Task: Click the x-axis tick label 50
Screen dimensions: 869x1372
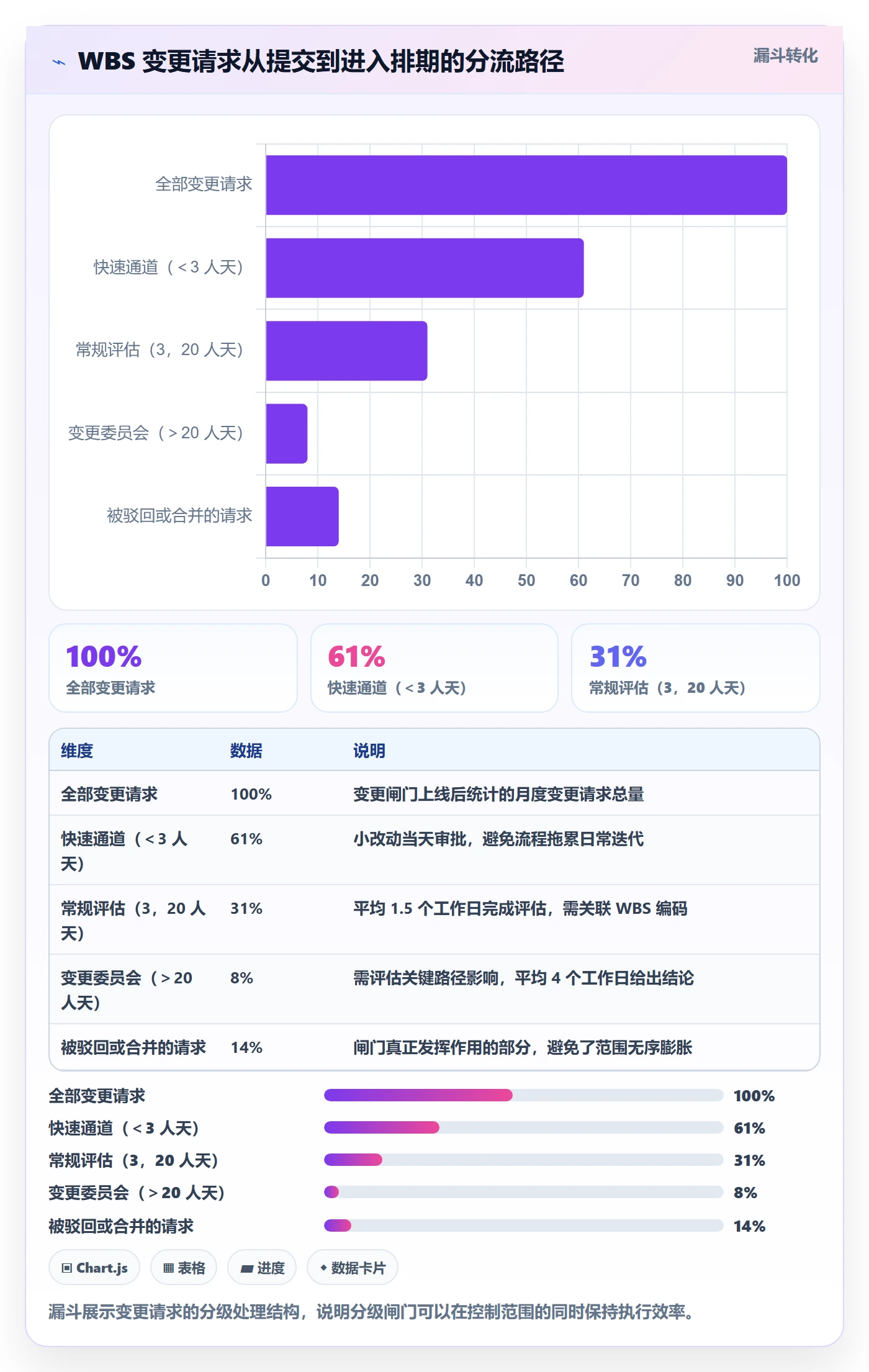Action: [526, 580]
